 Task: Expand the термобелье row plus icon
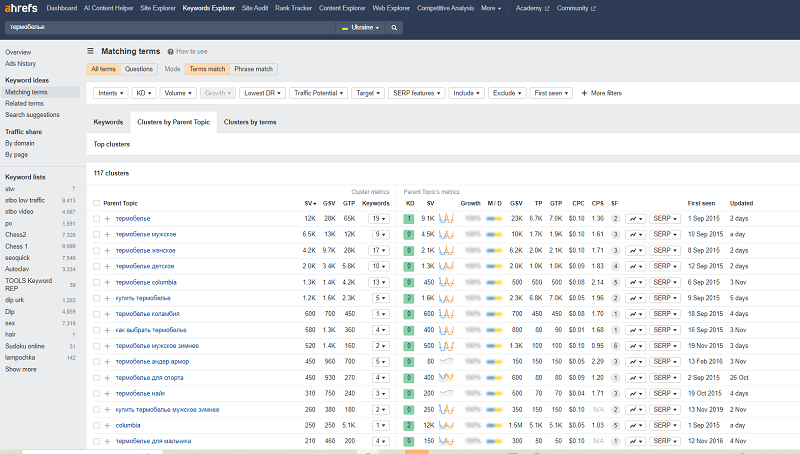click(107, 219)
